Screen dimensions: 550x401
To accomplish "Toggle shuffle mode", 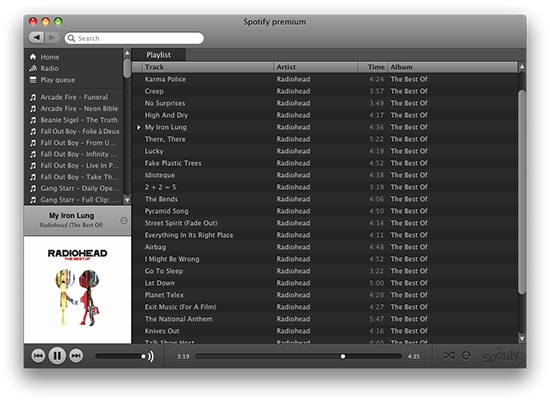I will (449, 356).
